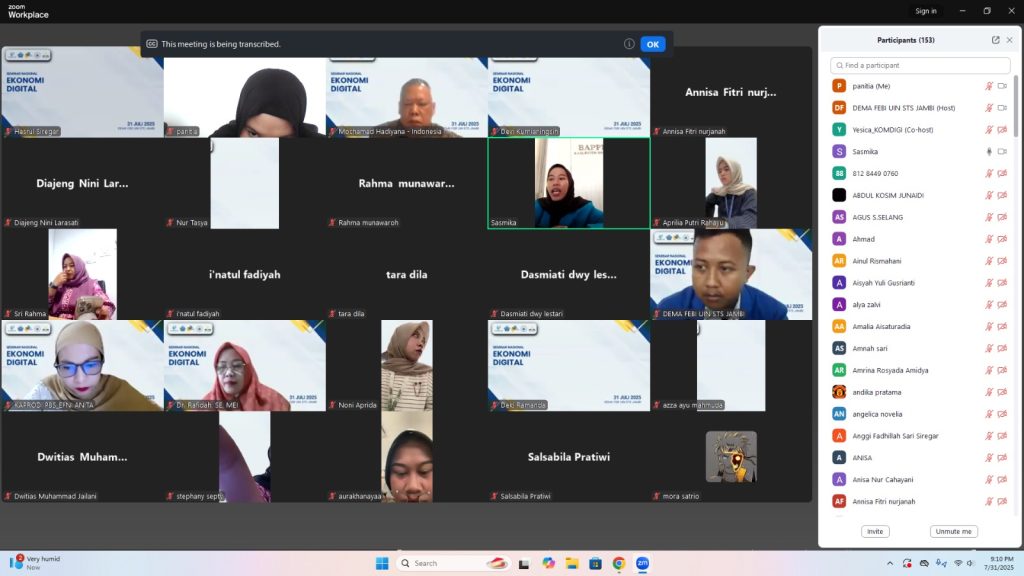The width and height of the screenshot is (1024, 576).
Task: Click the Invite button
Action: [875, 531]
